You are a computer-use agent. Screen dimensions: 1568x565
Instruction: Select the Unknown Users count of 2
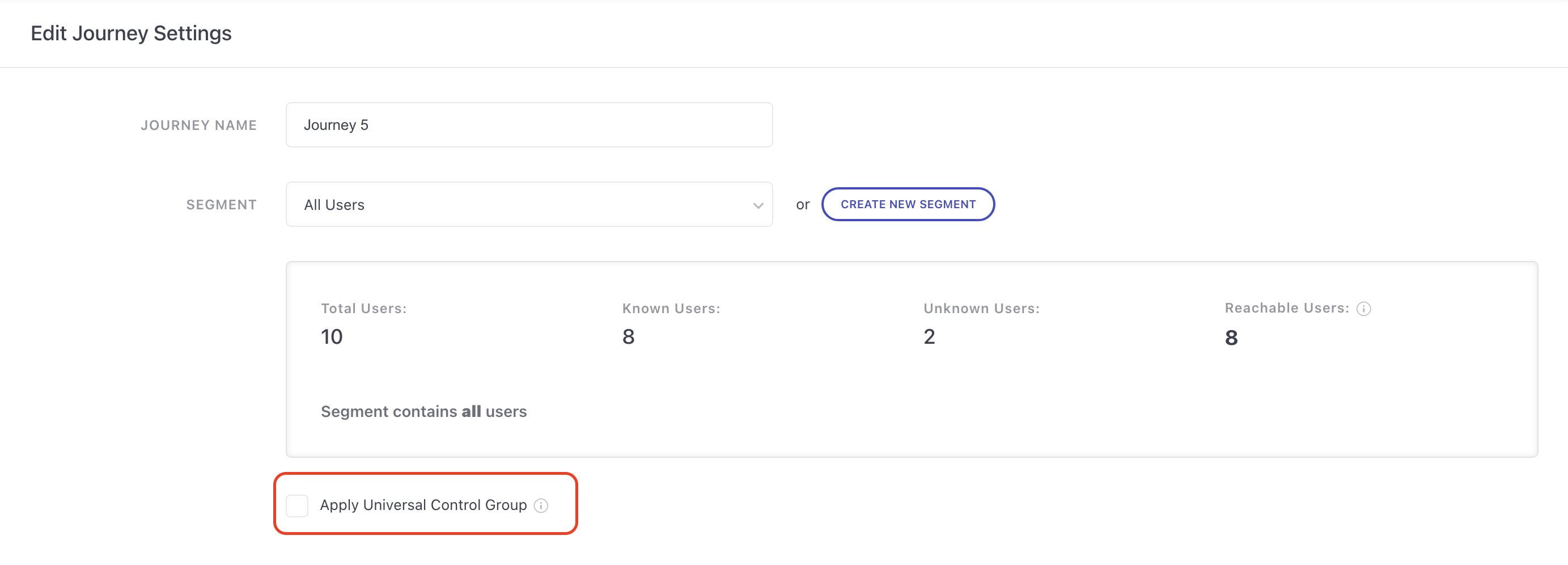click(929, 337)
